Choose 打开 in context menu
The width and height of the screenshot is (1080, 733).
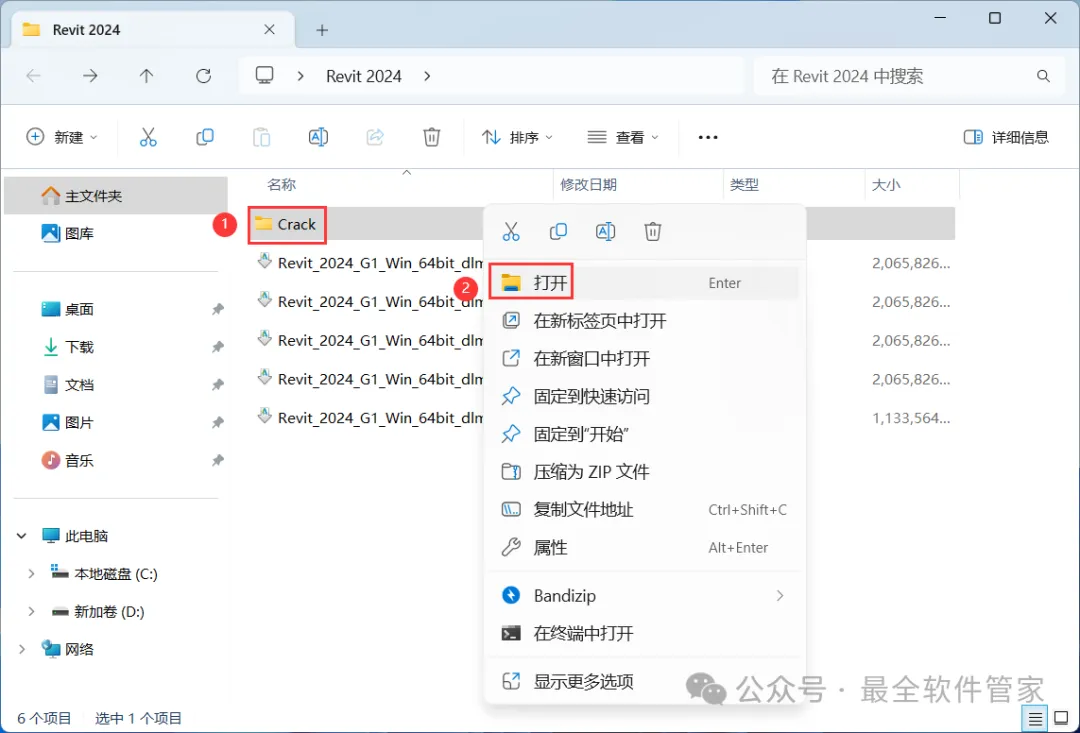(x=645, y=282)
